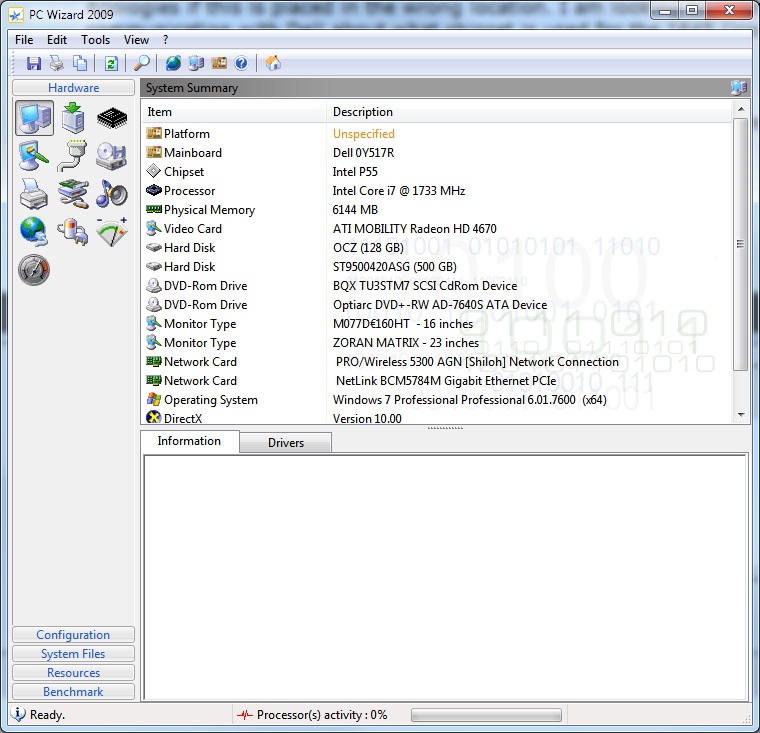Viewport: 760px width, 733px height.
Task: Select the Multimedia music note icon
Action: pos(111,193)
